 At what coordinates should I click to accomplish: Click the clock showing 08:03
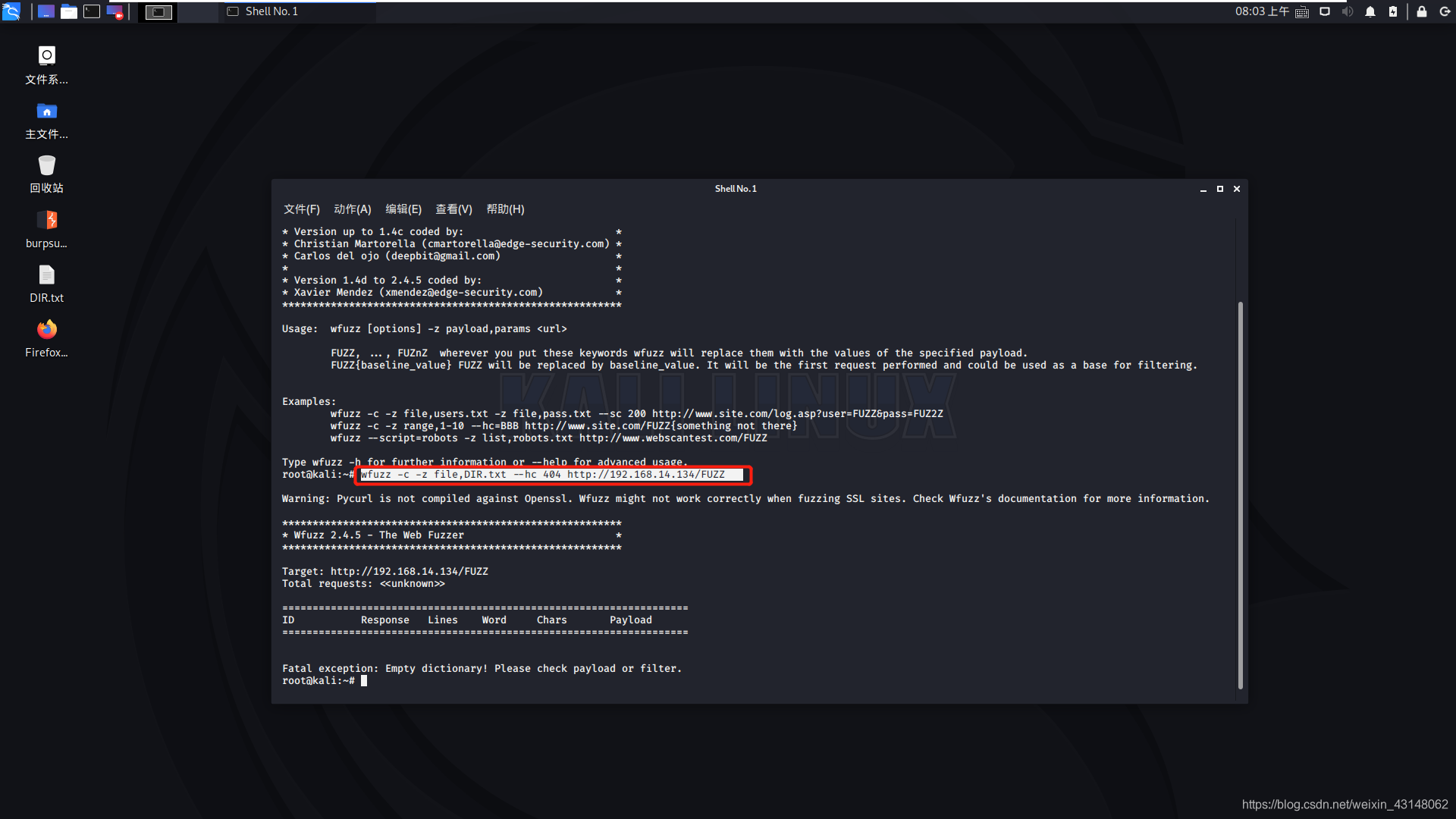pos(1262,11)
